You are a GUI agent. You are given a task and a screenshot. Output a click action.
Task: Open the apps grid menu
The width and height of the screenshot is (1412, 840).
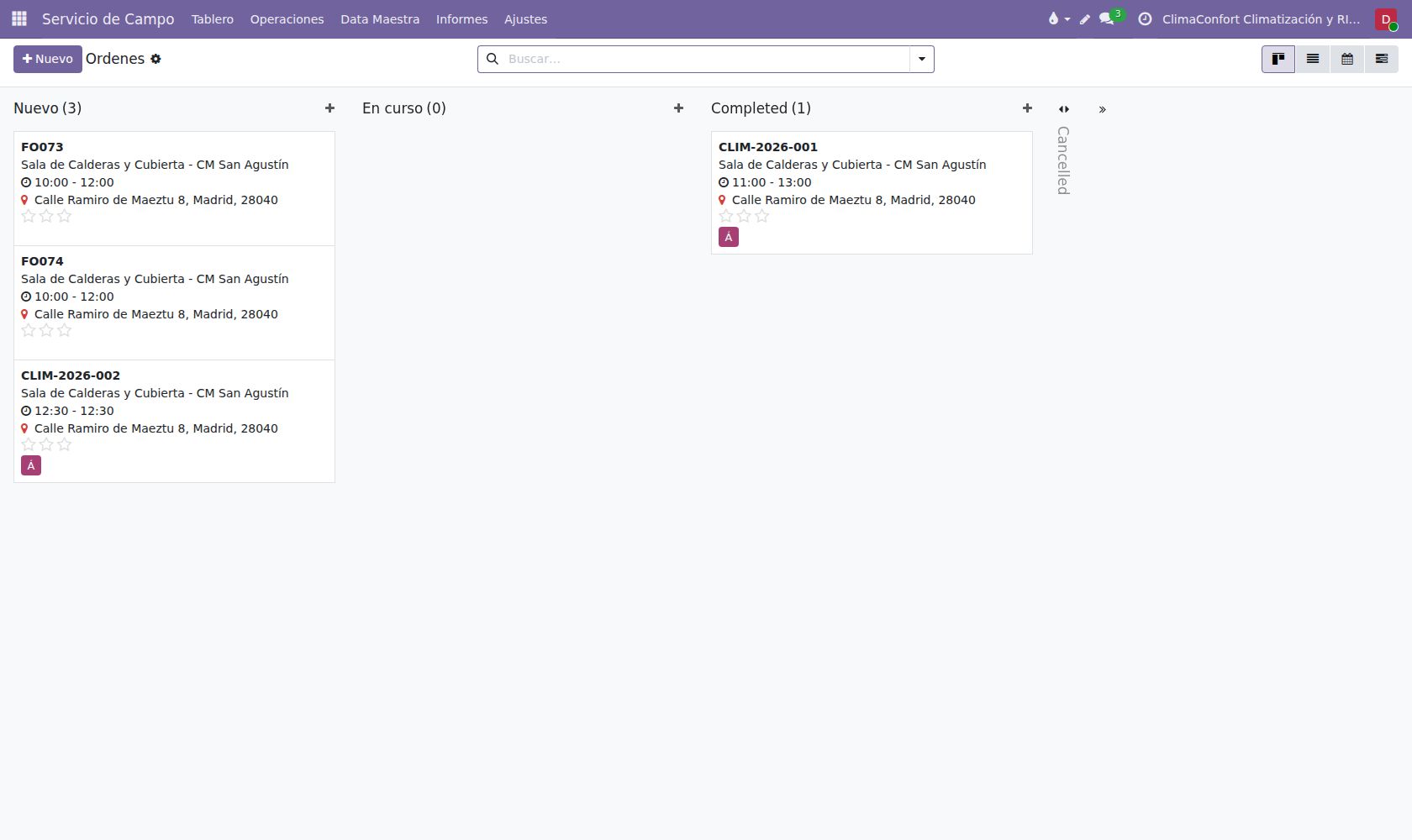click(x=19, y=18)
